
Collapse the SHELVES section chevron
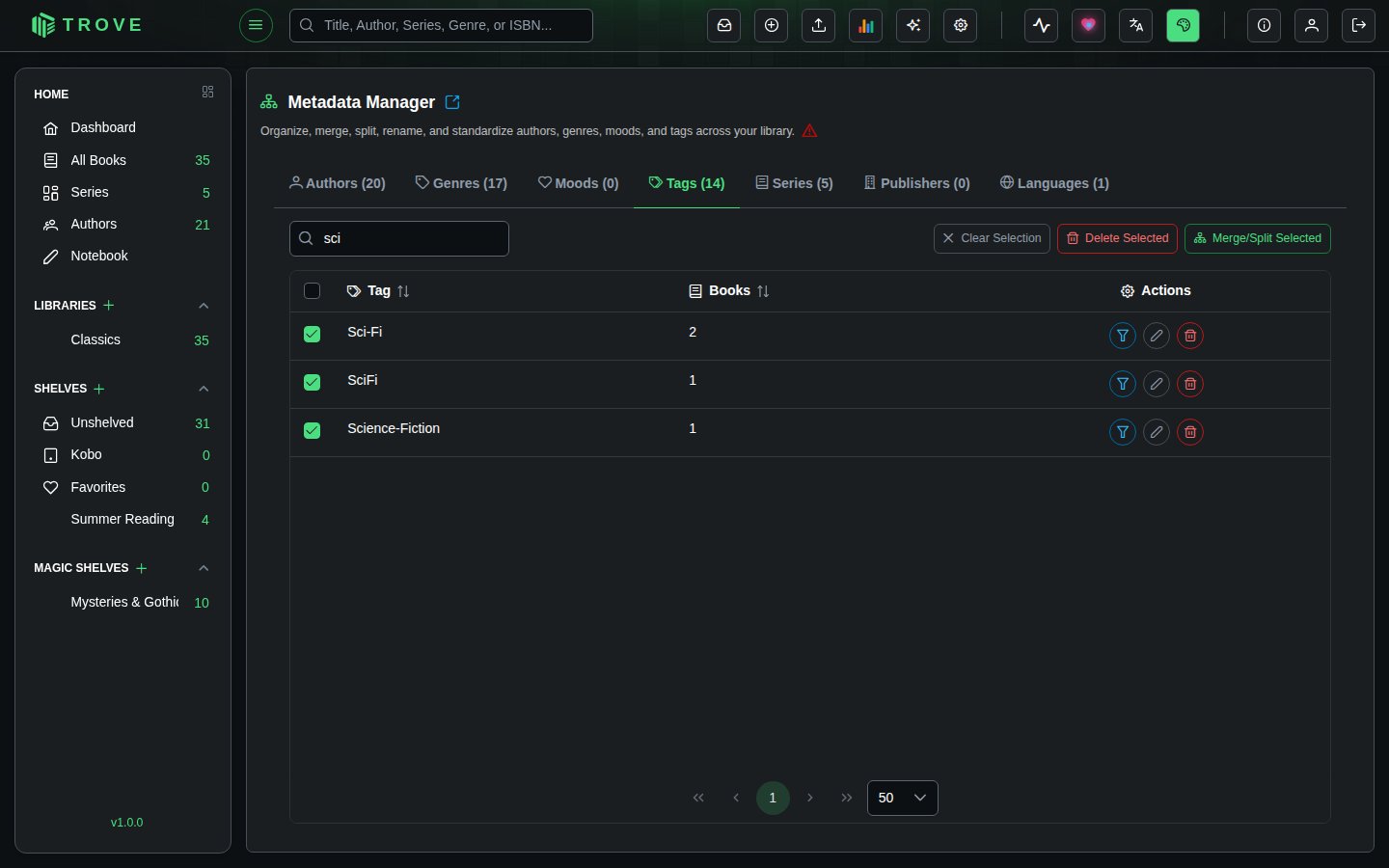(x=204, y=389)
